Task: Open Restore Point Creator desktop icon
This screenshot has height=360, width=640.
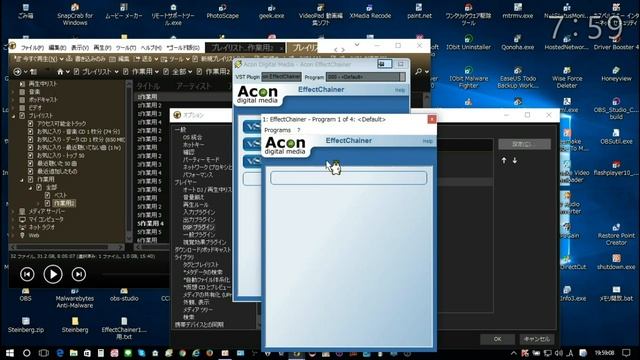Action: (616, 234)
